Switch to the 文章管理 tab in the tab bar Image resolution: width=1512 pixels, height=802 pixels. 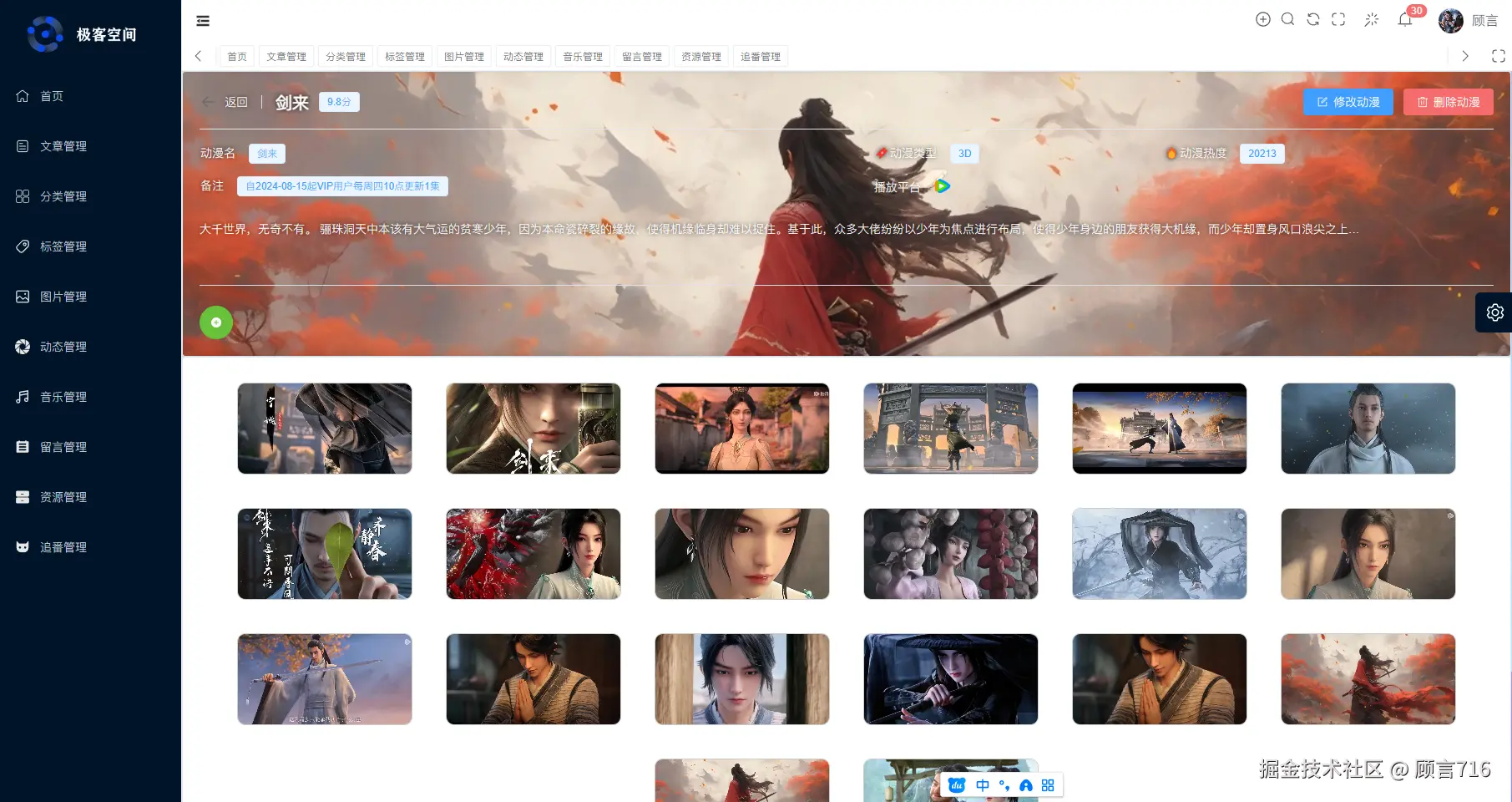click(286, 57)
